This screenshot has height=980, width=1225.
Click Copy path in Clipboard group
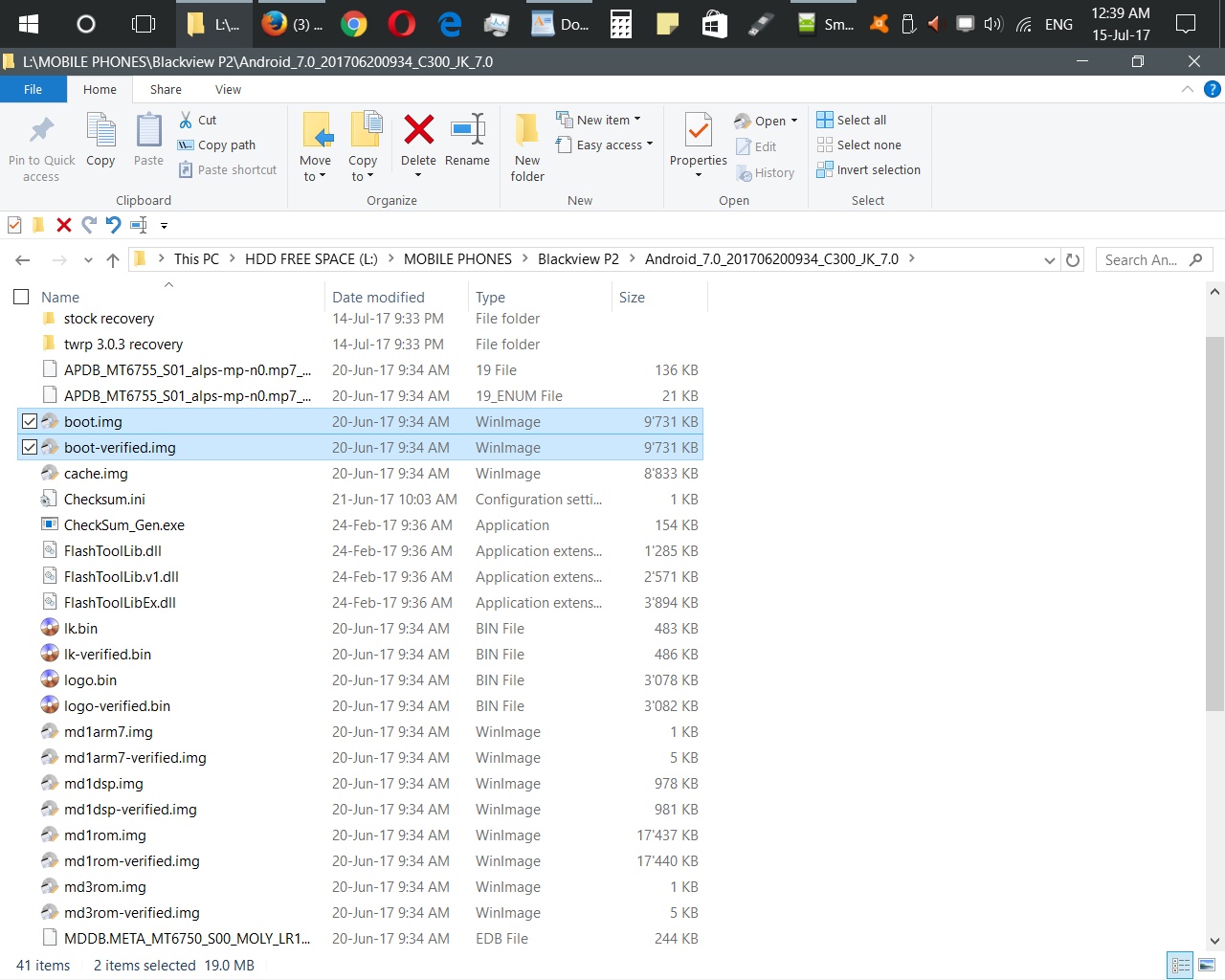(x=217, y=145)
